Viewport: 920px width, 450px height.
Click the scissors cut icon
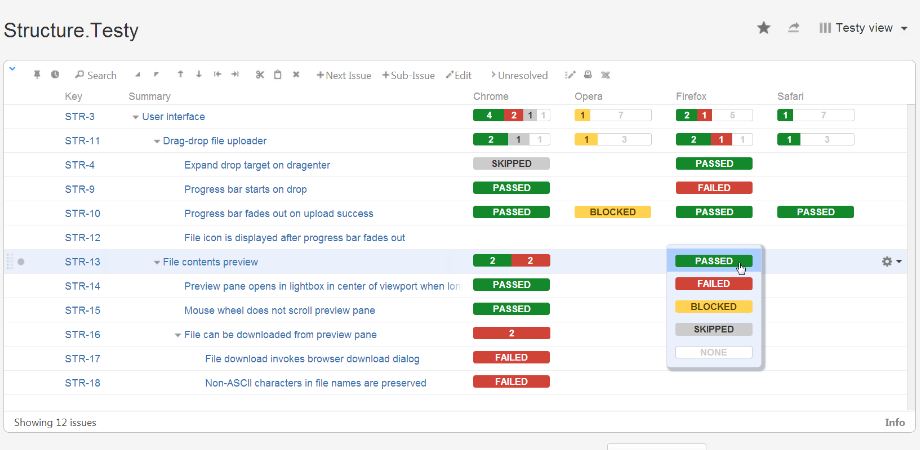[x=260, y=75]
